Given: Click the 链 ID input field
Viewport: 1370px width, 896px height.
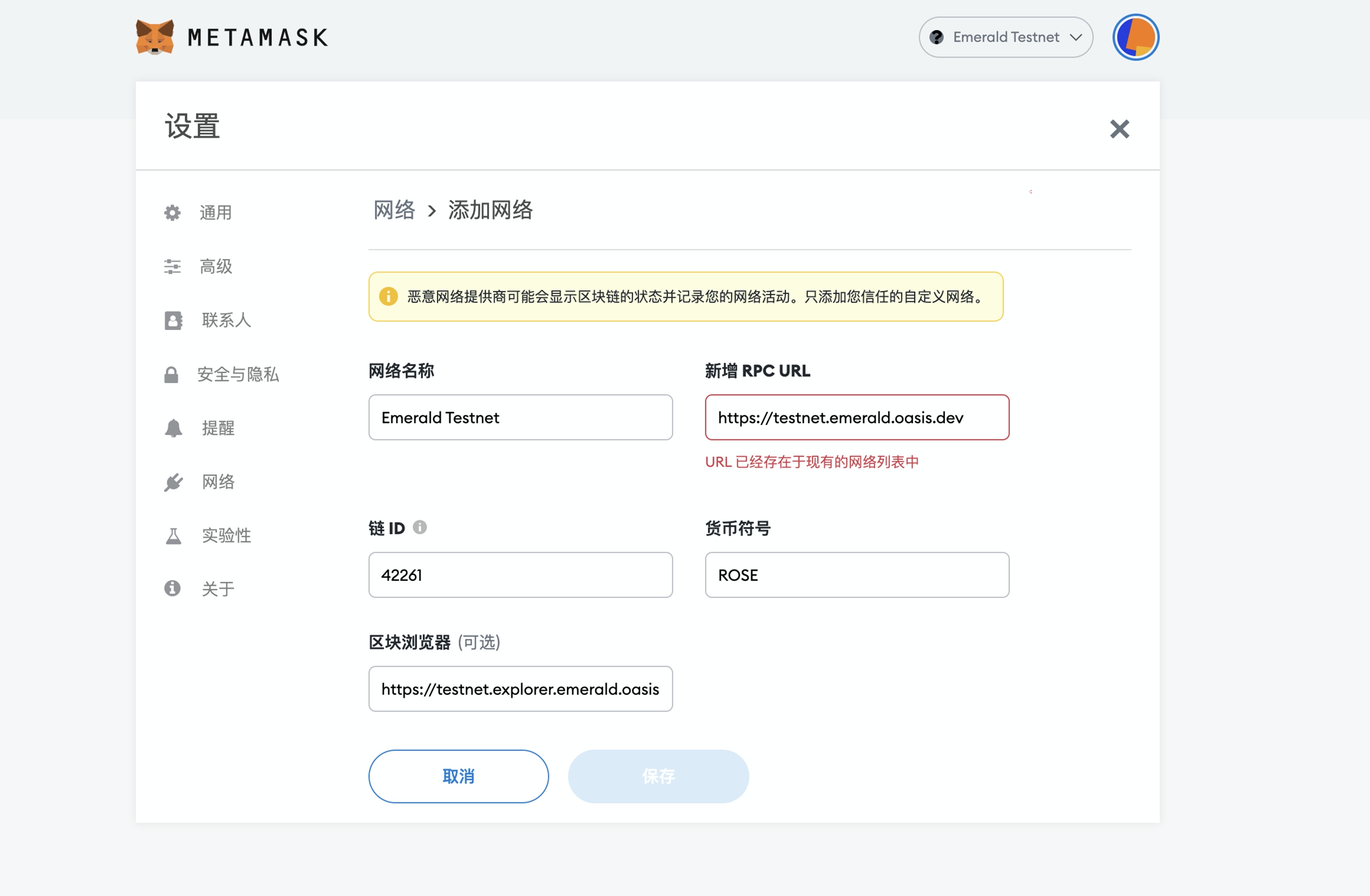Looking at the screenshot, I should (x=520, y=575).
